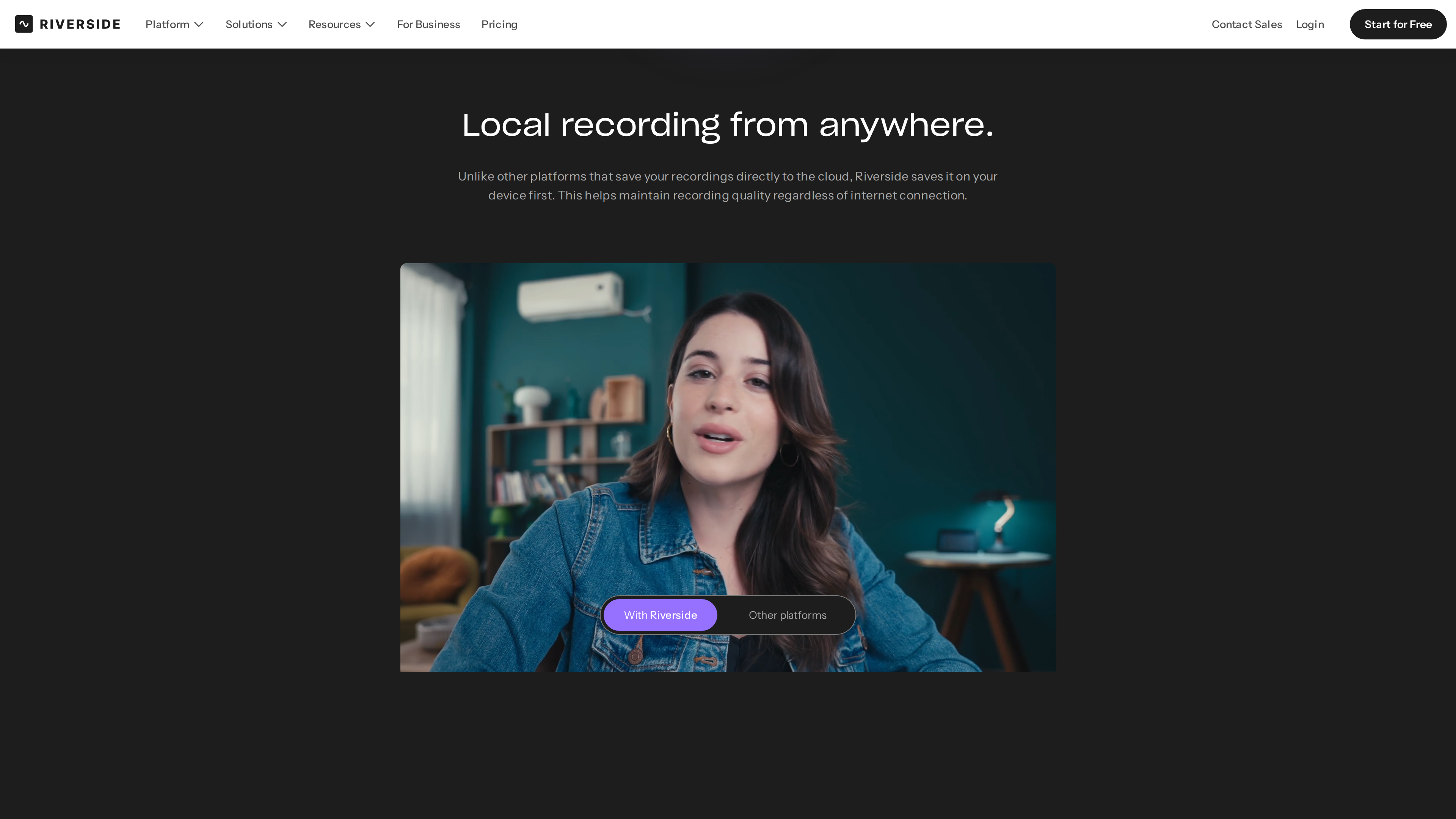Click the paragraph starting 'Unlike other platforms'
1456x819 pixels.
tap(728, 185)
